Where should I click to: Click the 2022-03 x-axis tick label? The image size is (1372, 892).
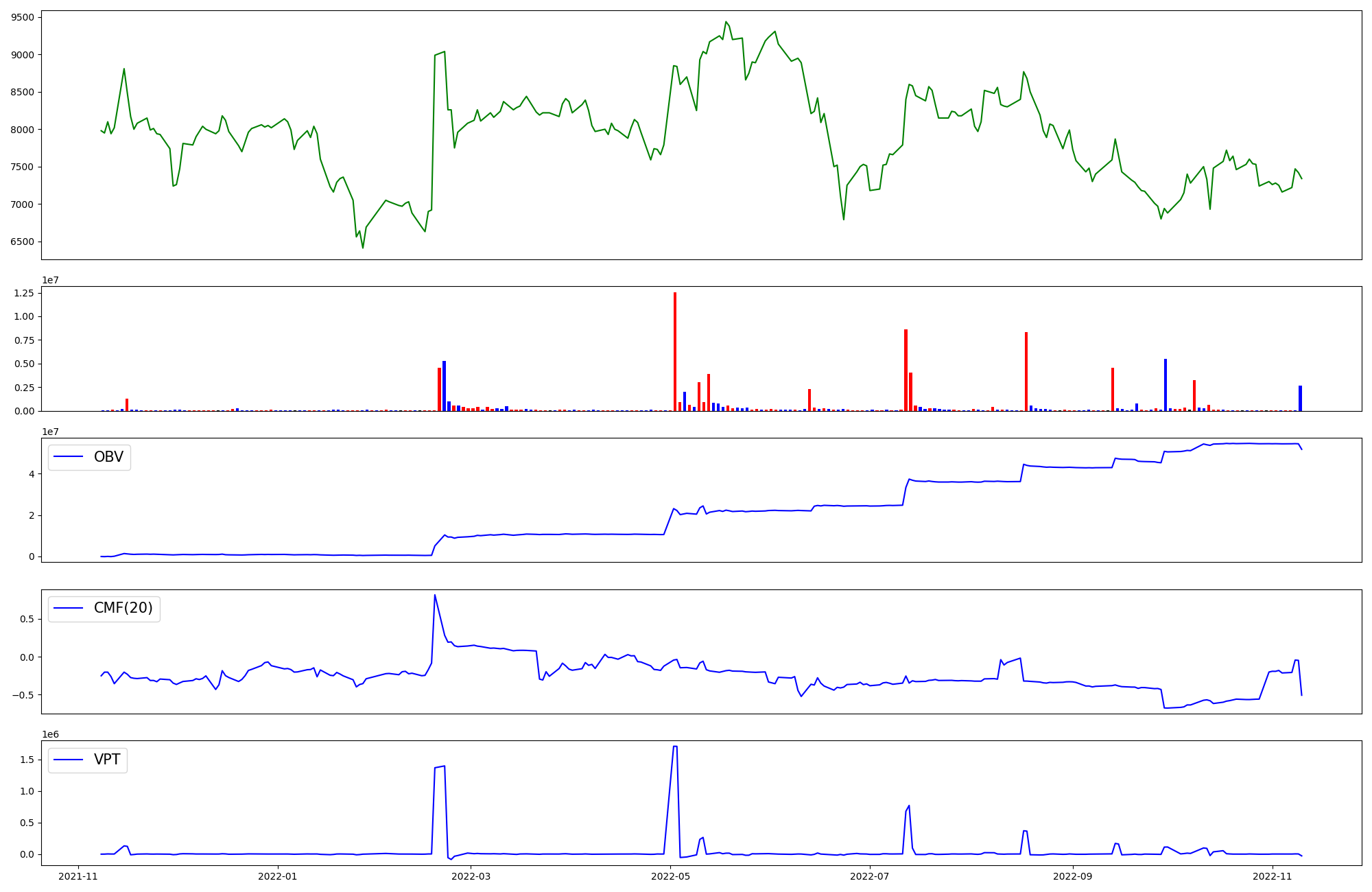tap(471, 876)
